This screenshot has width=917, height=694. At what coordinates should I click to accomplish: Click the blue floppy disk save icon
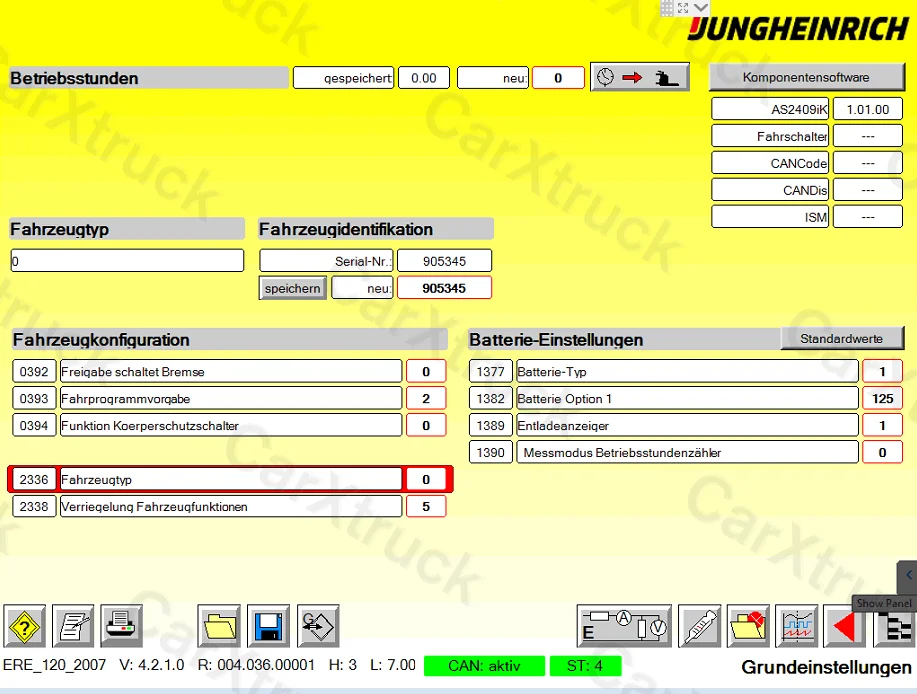tap(268, 626)
